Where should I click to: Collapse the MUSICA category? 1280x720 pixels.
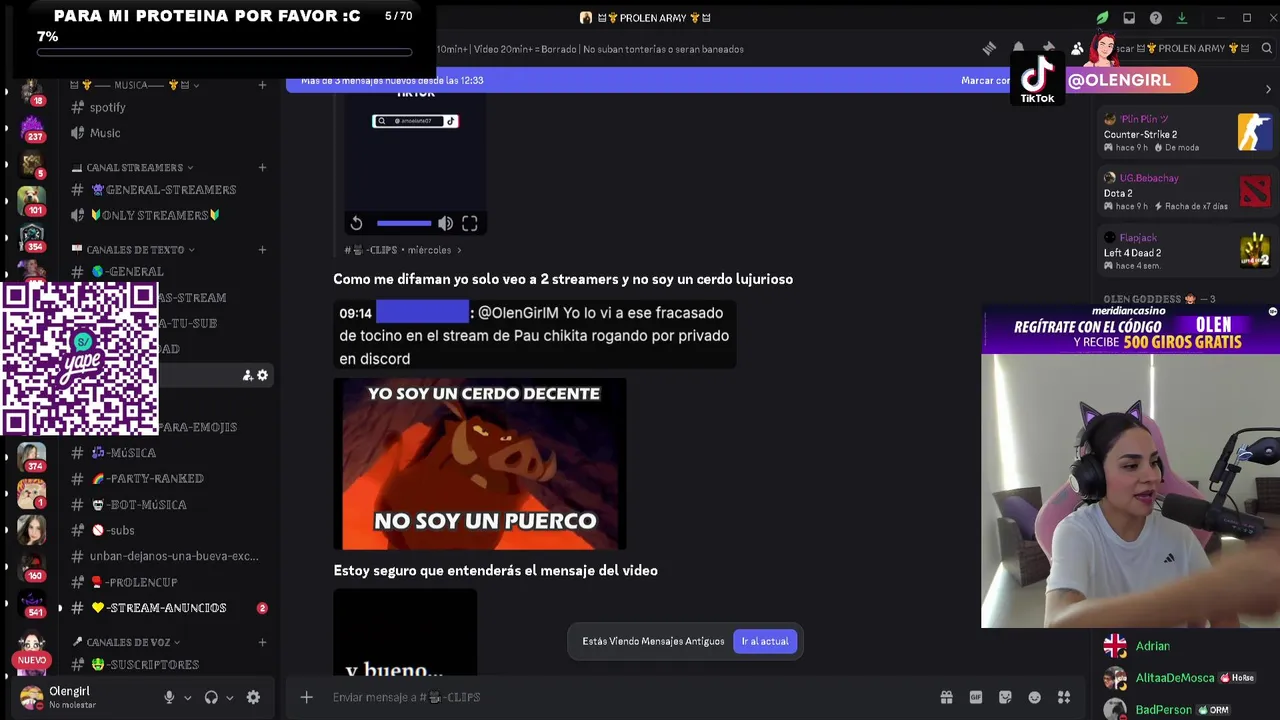click(135, 85)
